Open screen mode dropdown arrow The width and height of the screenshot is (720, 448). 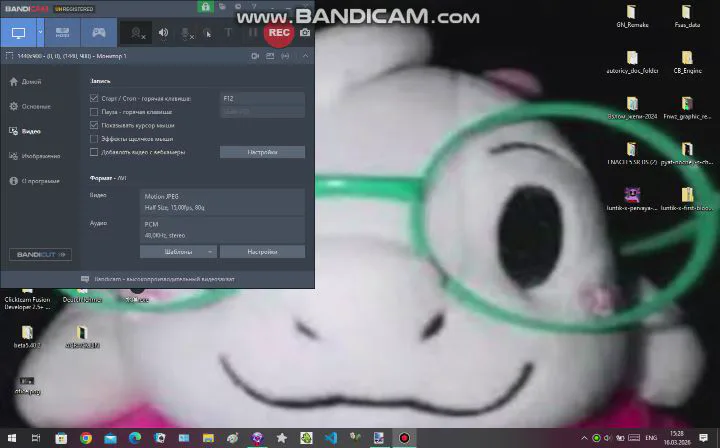point(40,33)
